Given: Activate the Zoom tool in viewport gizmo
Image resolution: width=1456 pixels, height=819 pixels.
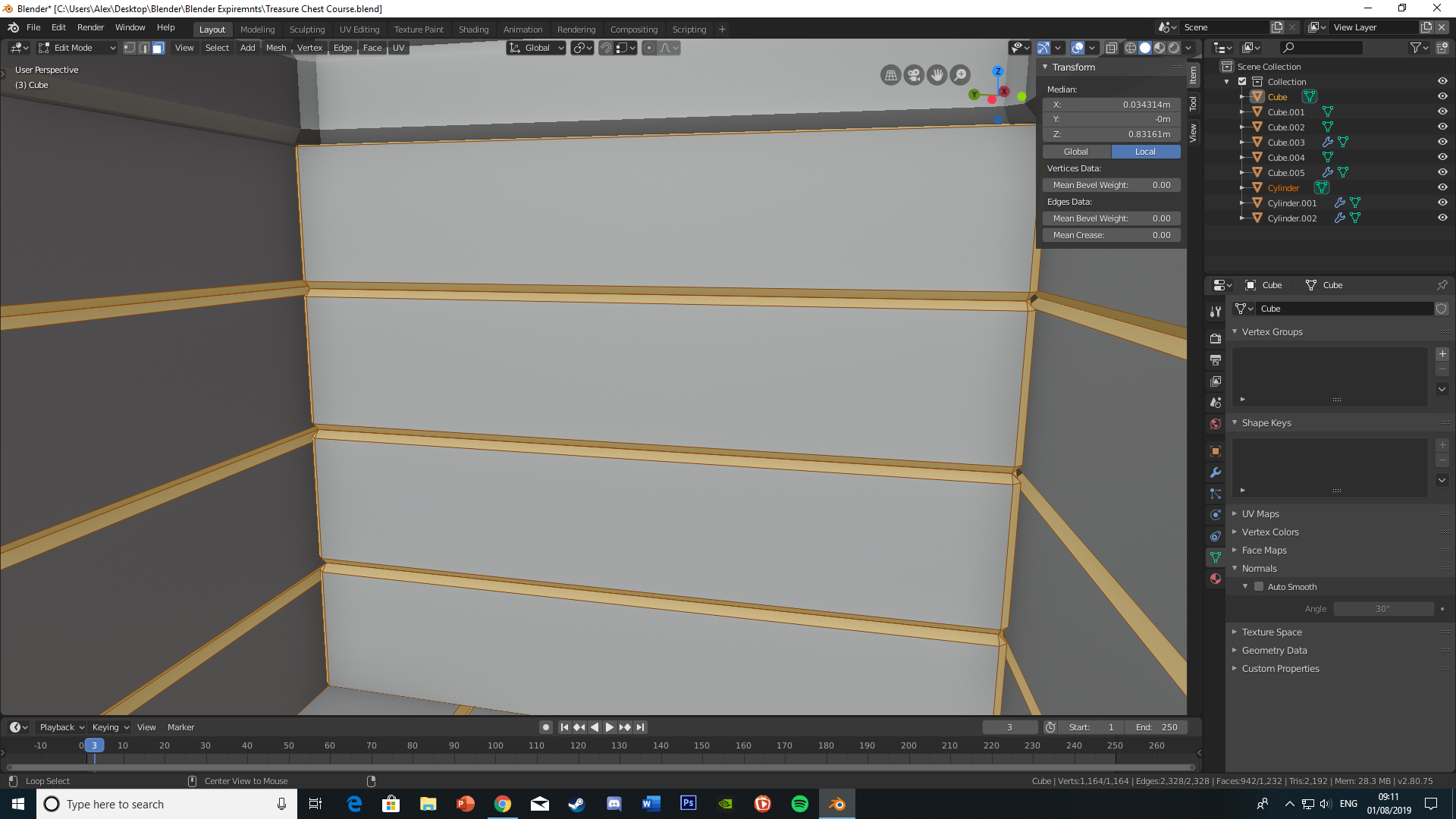Looking at the screenshot, I should (x=959, y=75).
